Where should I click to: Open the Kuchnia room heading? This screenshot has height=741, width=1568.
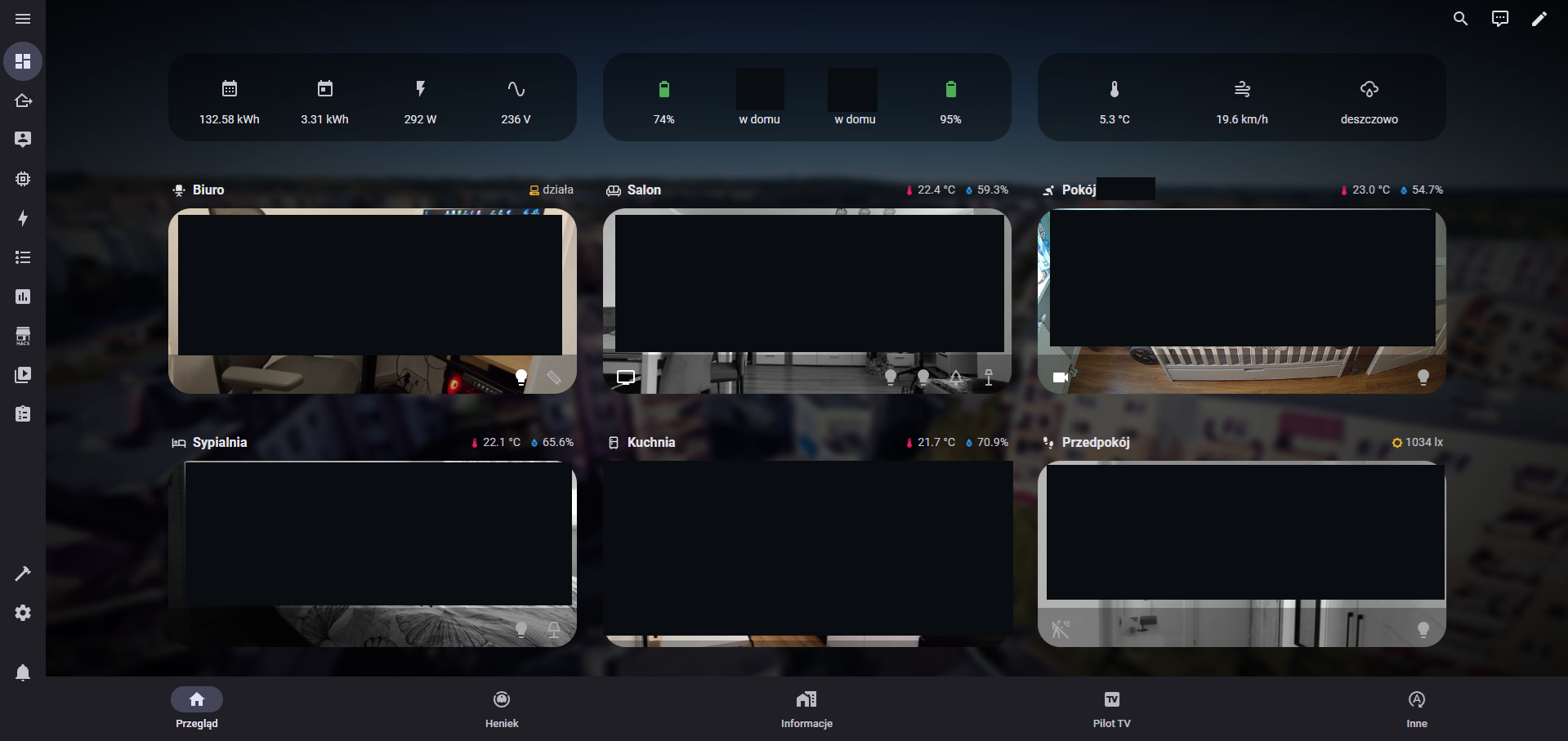[641, 442]
